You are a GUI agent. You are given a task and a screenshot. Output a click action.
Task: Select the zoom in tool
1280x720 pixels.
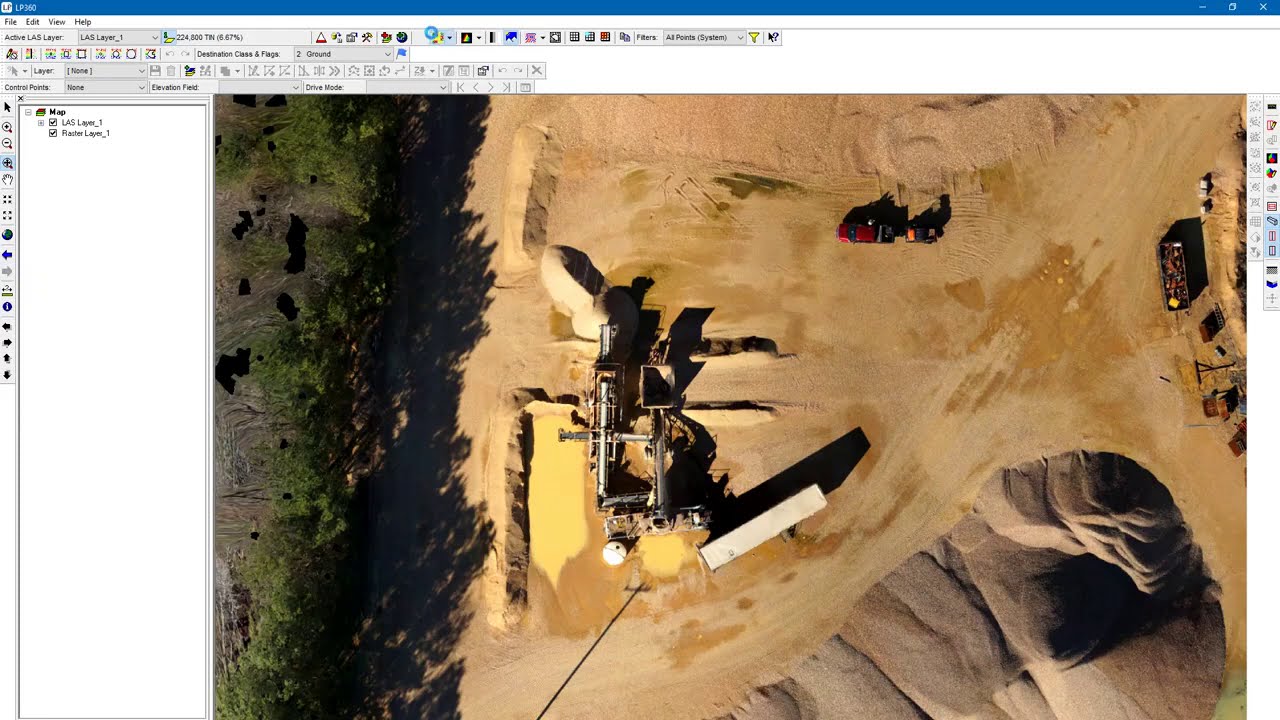click(x=7, y=127)
